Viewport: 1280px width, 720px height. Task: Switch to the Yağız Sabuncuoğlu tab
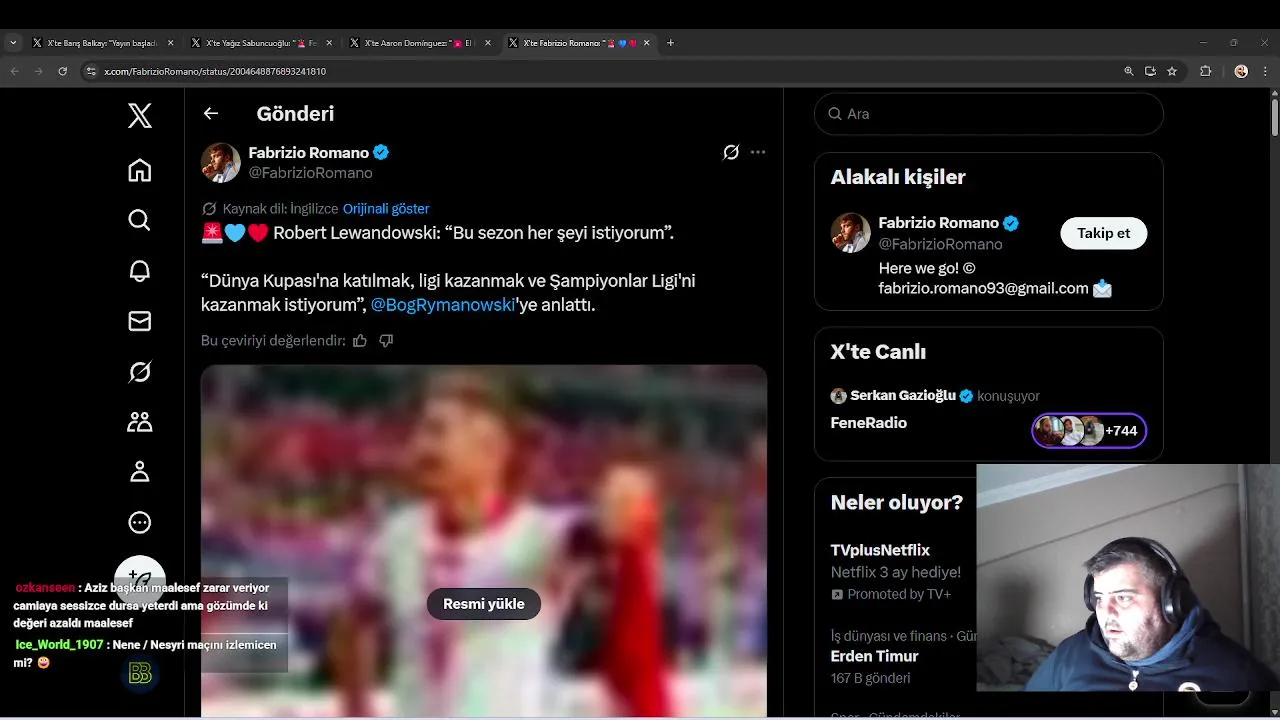[x=262, y=43]
